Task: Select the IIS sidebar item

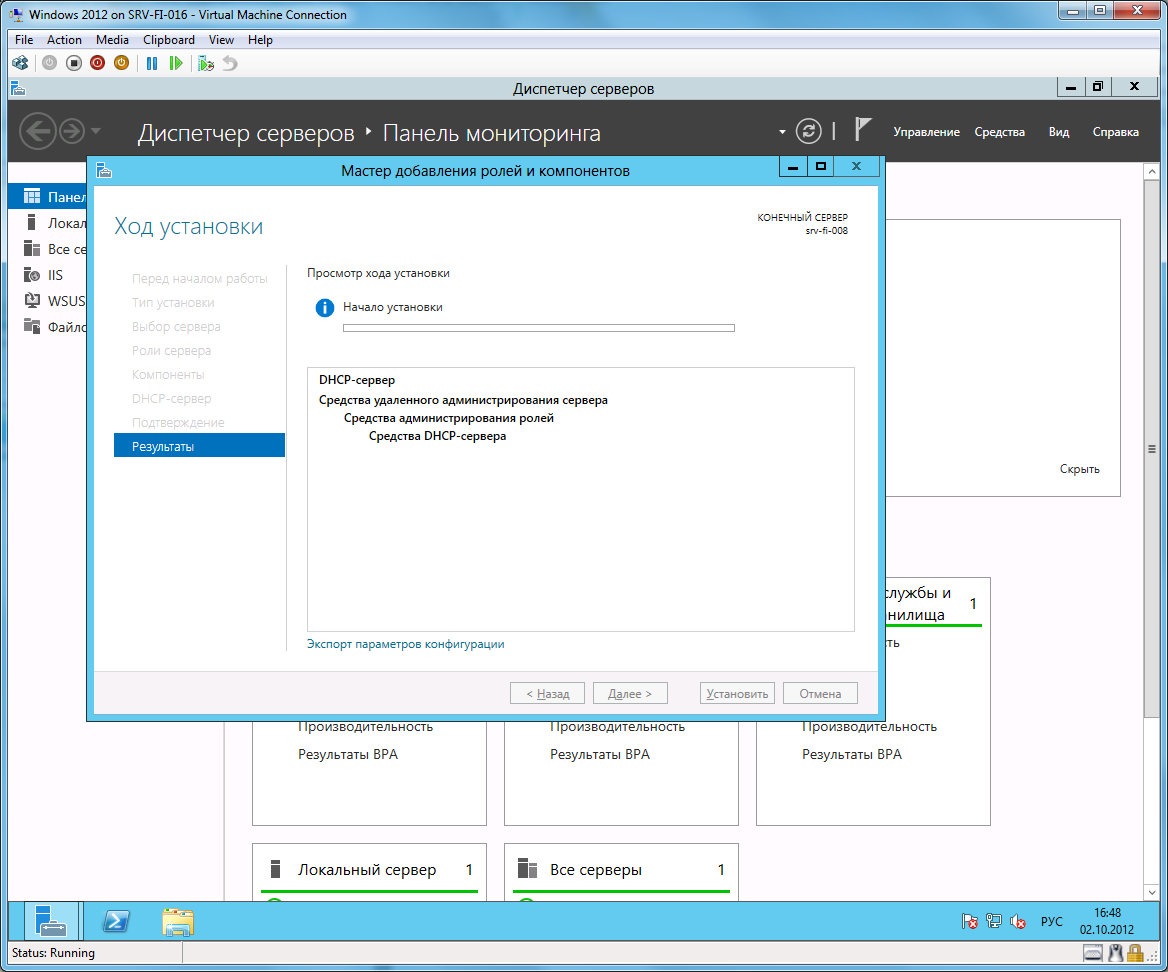Action: click(48, 275)
